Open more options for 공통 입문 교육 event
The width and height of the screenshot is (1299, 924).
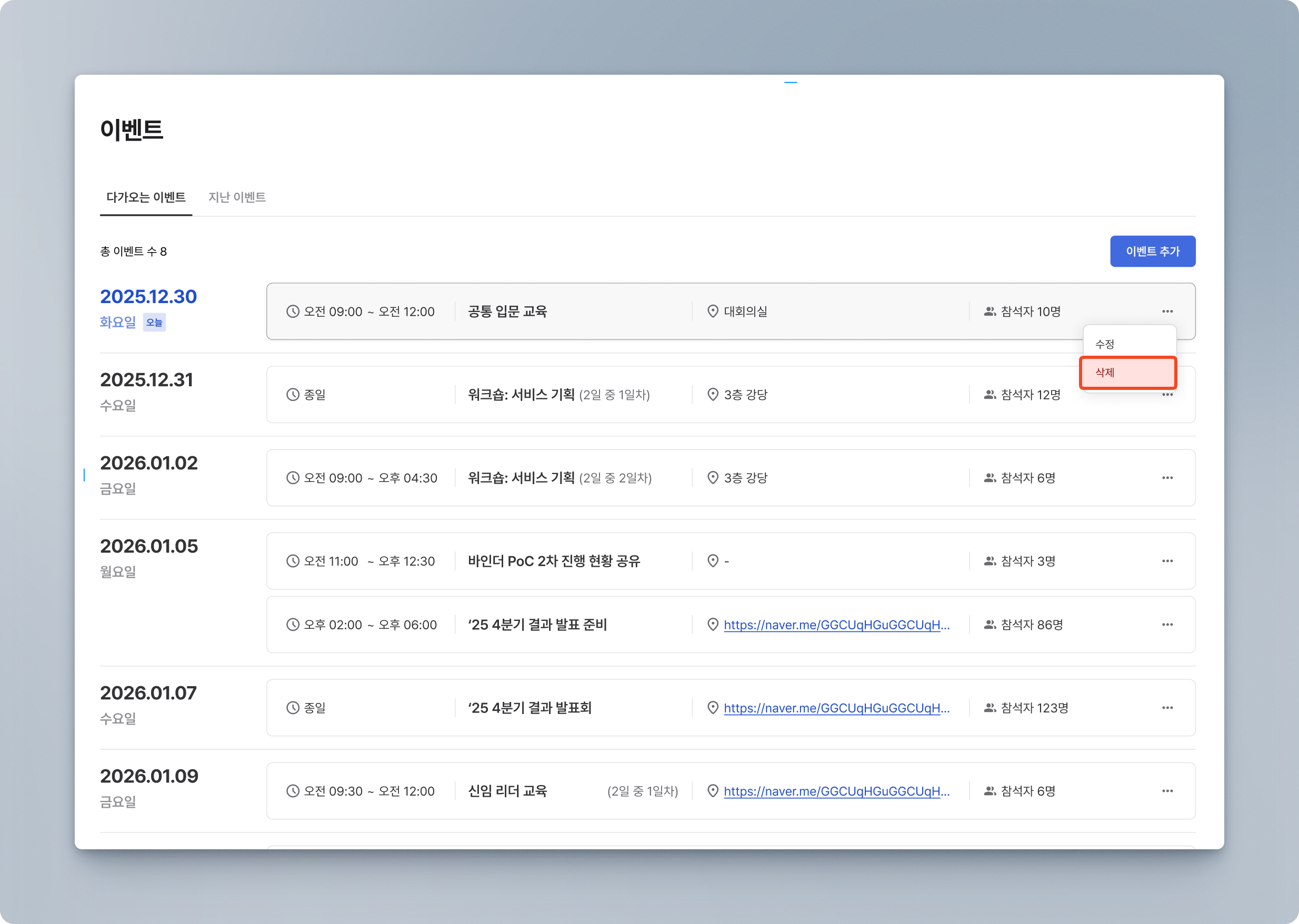(x=1167, y=311)
